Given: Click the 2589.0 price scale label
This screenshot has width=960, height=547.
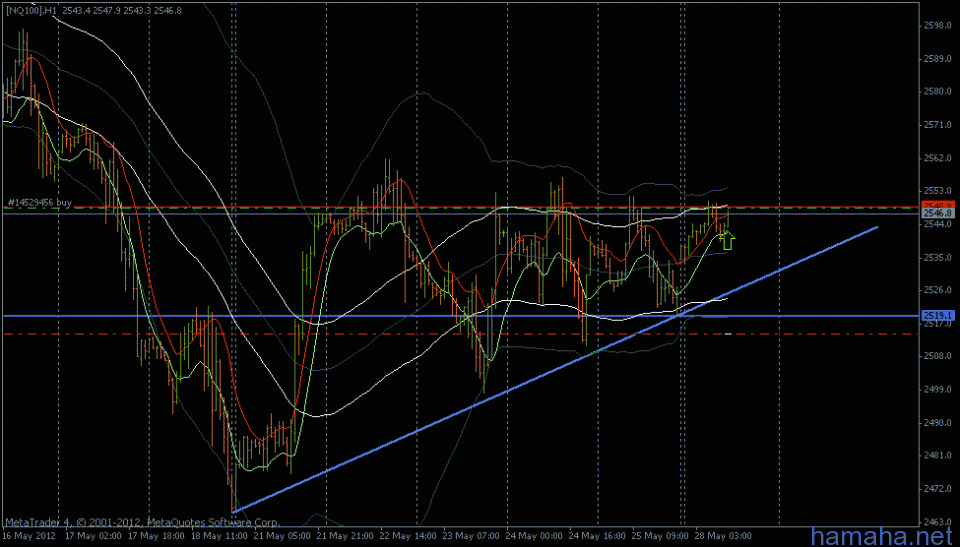Looking at the screenshot, I should tap(939, 59).
